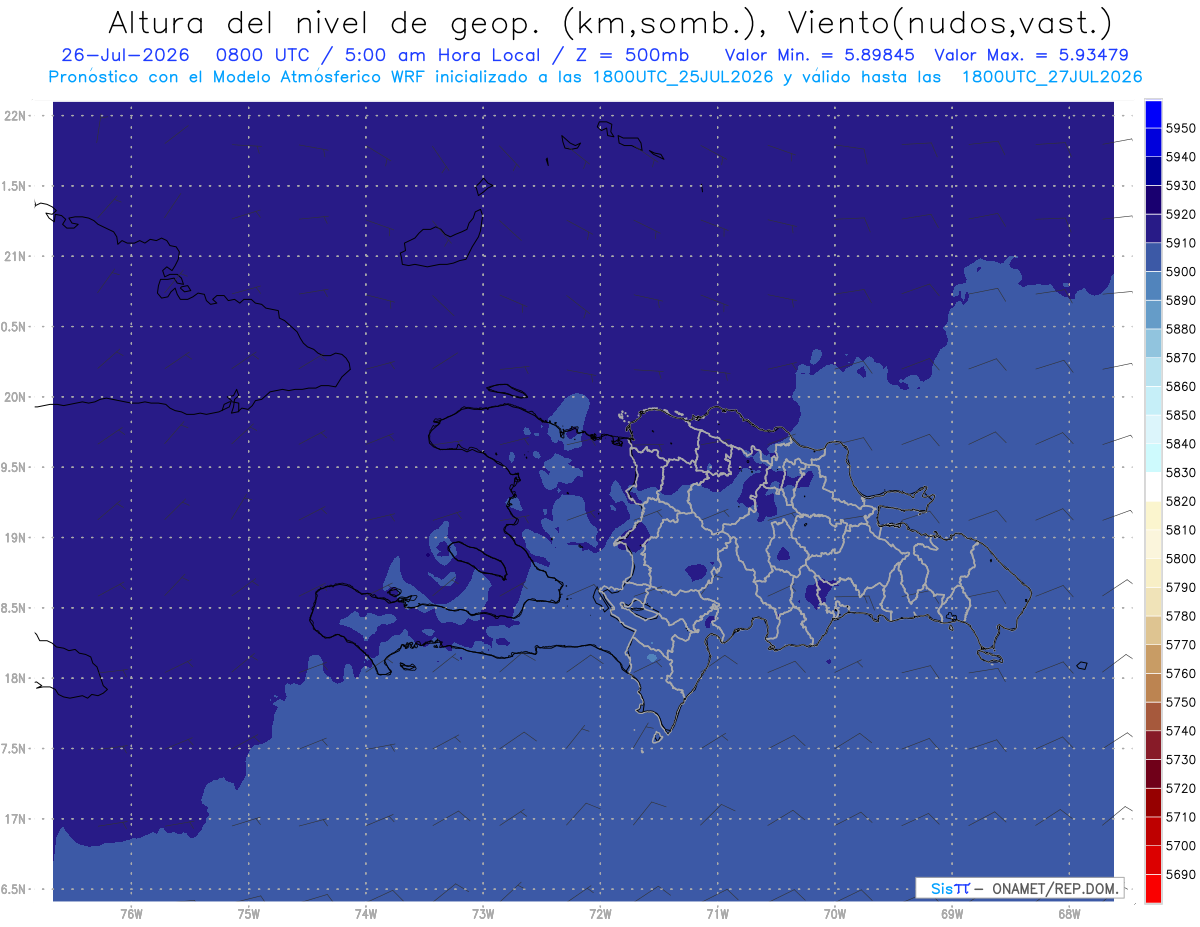Click the '5910' color scale value

click(1180, 243)
